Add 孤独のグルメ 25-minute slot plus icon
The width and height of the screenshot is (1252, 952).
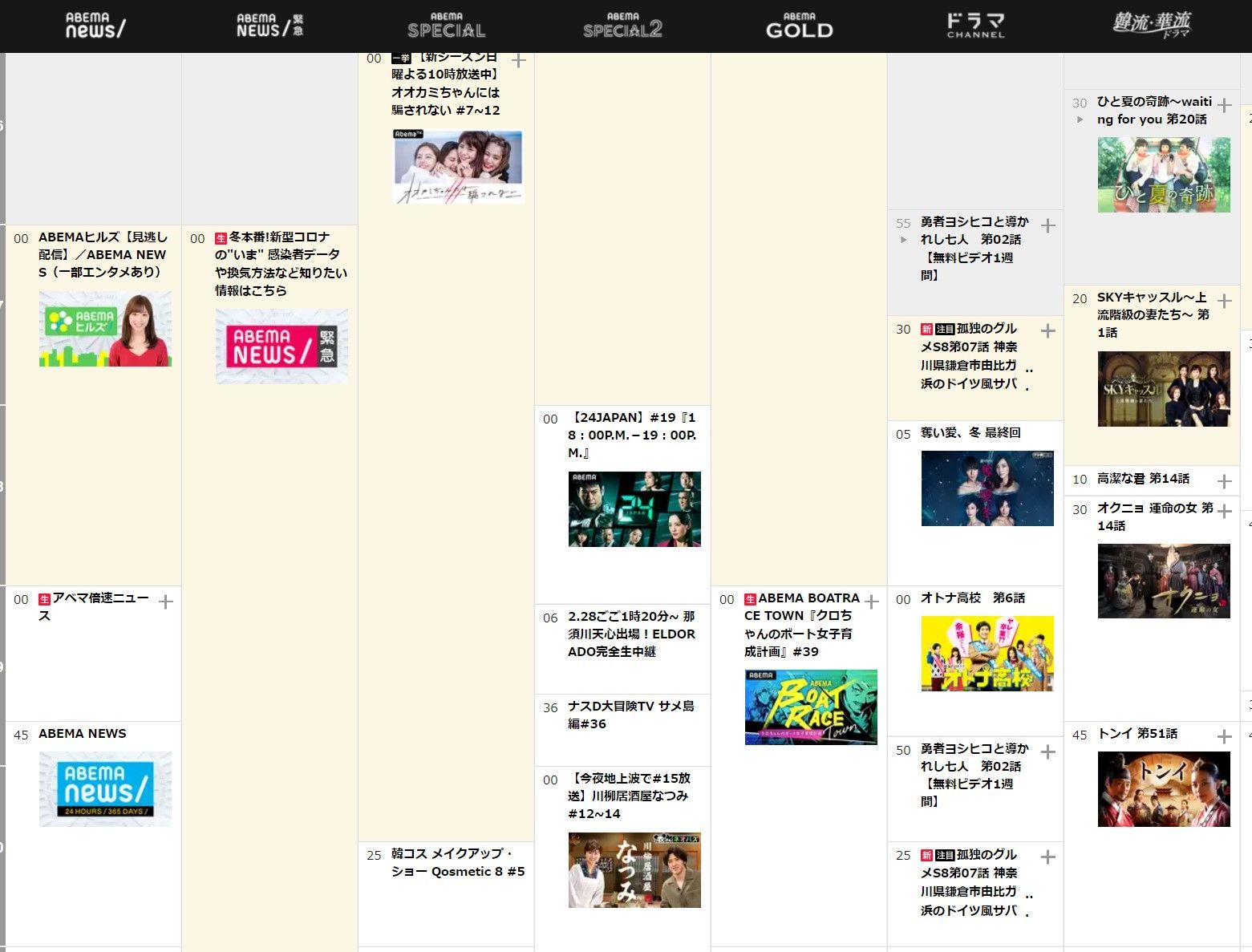tap(1047, 857)
